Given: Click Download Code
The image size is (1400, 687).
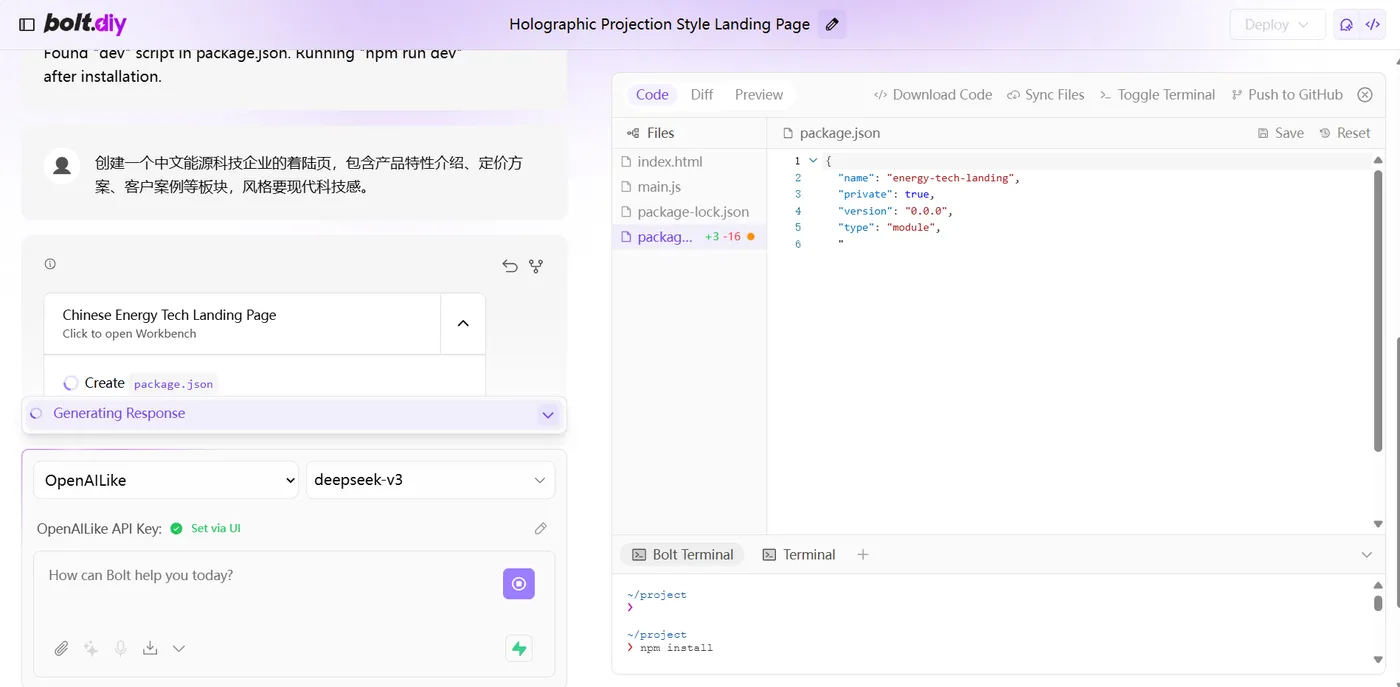Looking at the screenshot, I should [933, 95].
